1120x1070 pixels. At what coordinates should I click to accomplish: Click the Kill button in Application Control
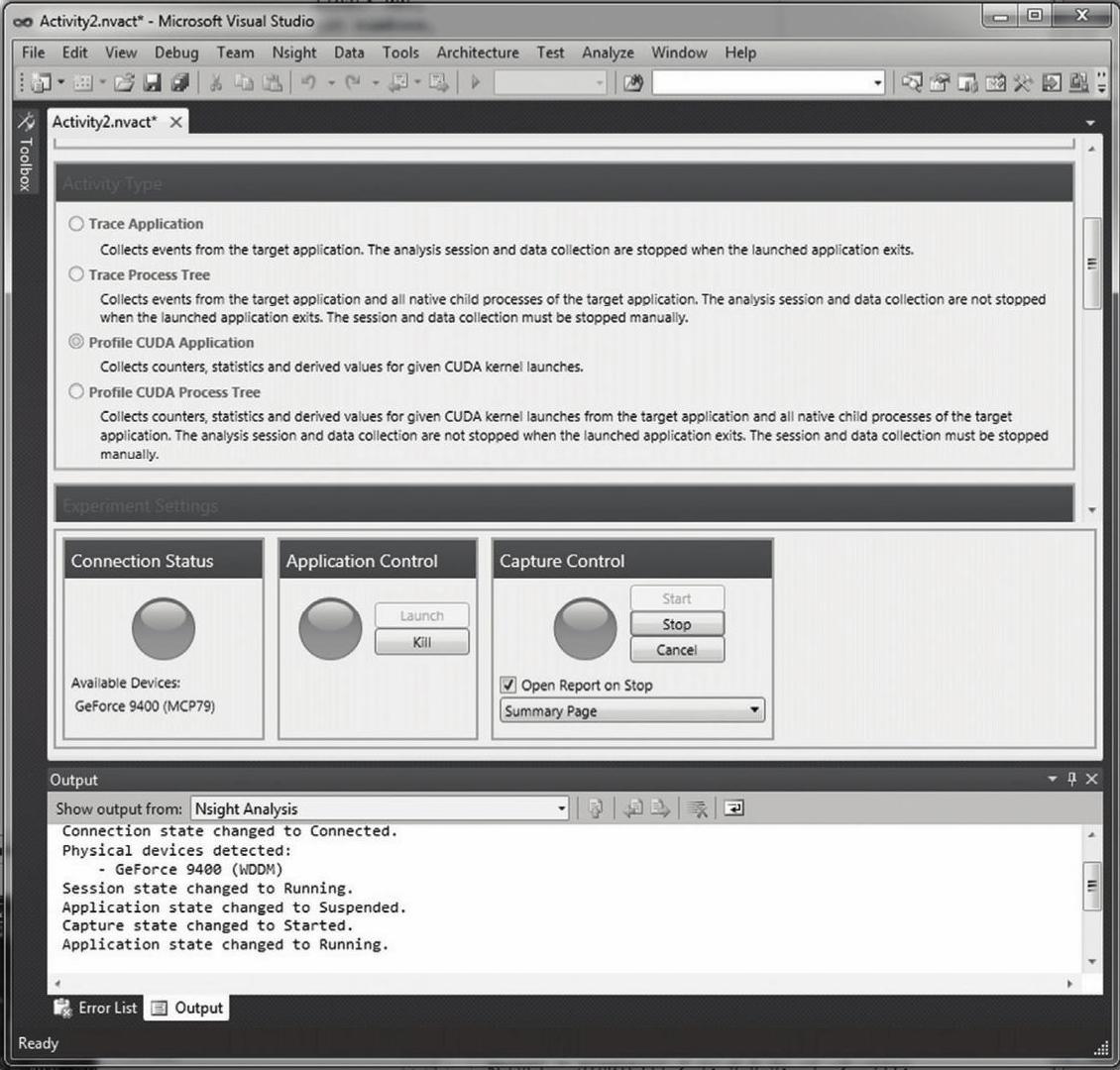[422, 642]
